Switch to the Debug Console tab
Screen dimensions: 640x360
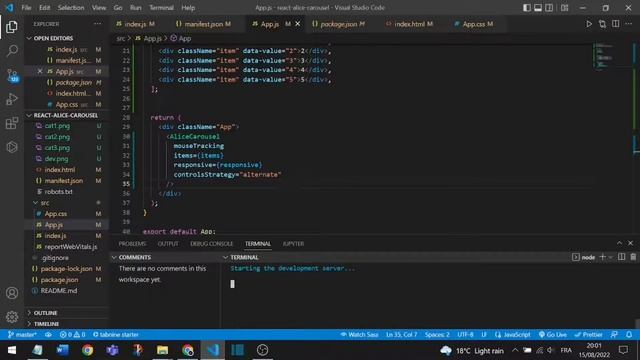pos(211,244)
